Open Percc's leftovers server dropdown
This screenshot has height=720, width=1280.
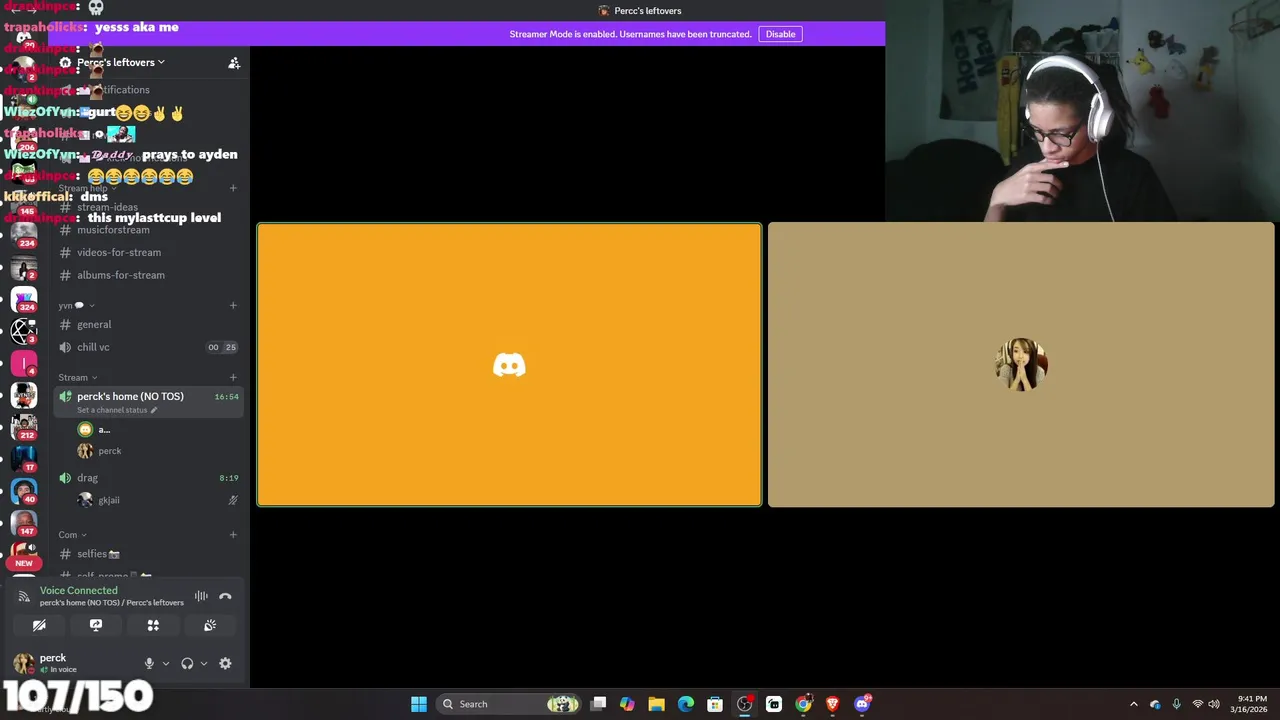pos(121,62)
